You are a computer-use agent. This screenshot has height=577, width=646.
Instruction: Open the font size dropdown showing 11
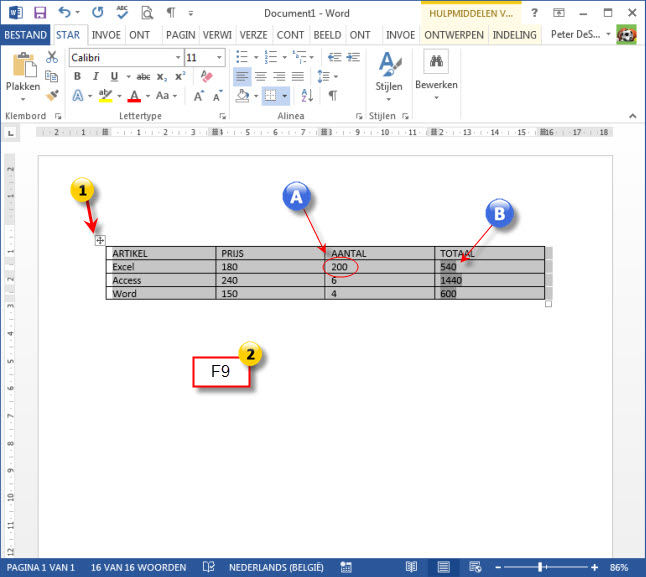(219, 57)
